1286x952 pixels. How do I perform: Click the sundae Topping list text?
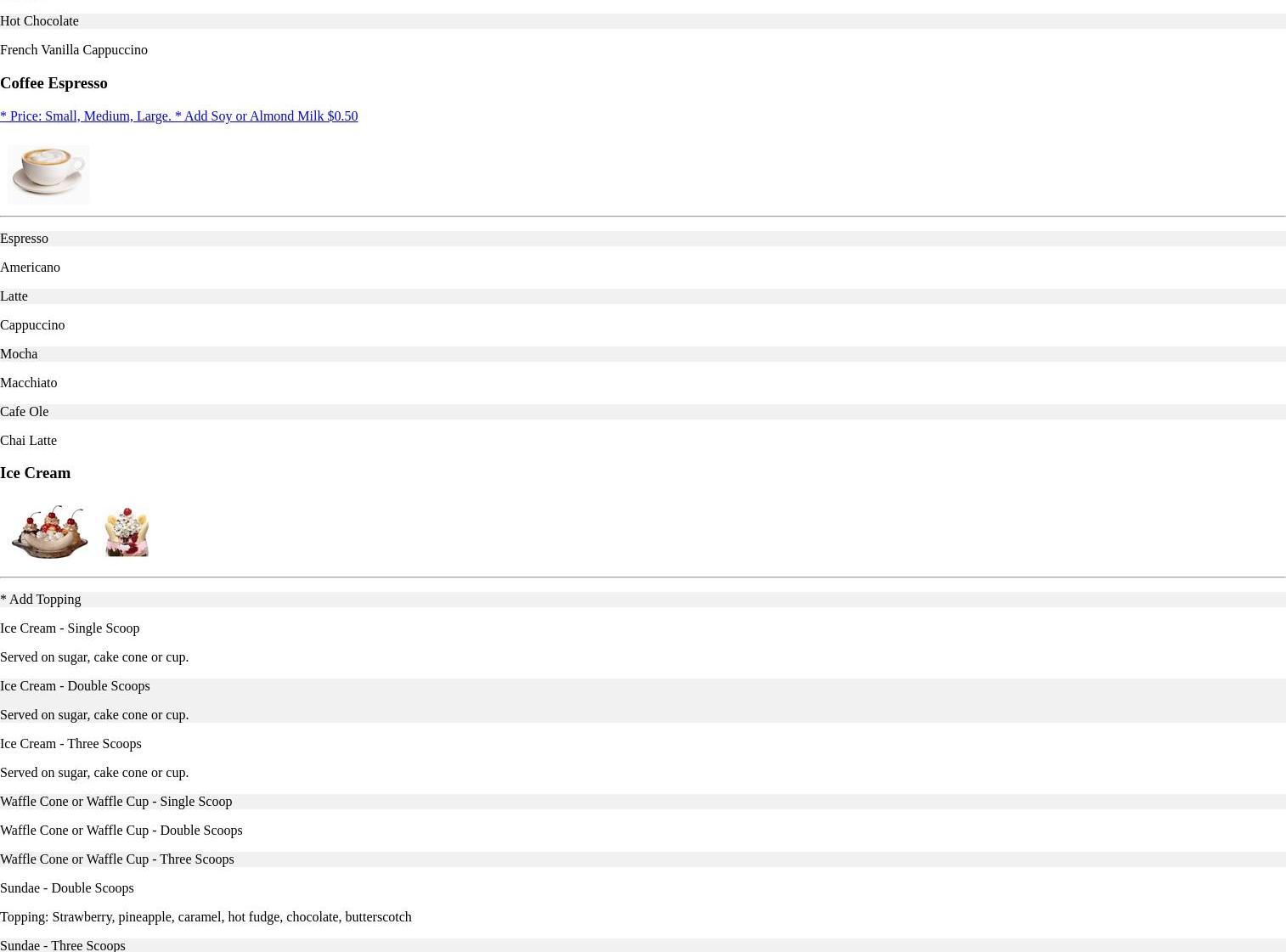[206, 916]
